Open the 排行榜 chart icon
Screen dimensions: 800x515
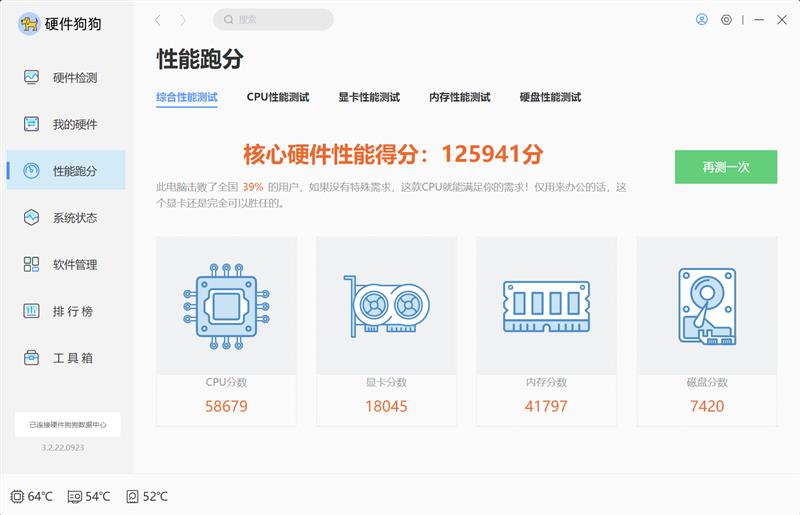point(31,310)
